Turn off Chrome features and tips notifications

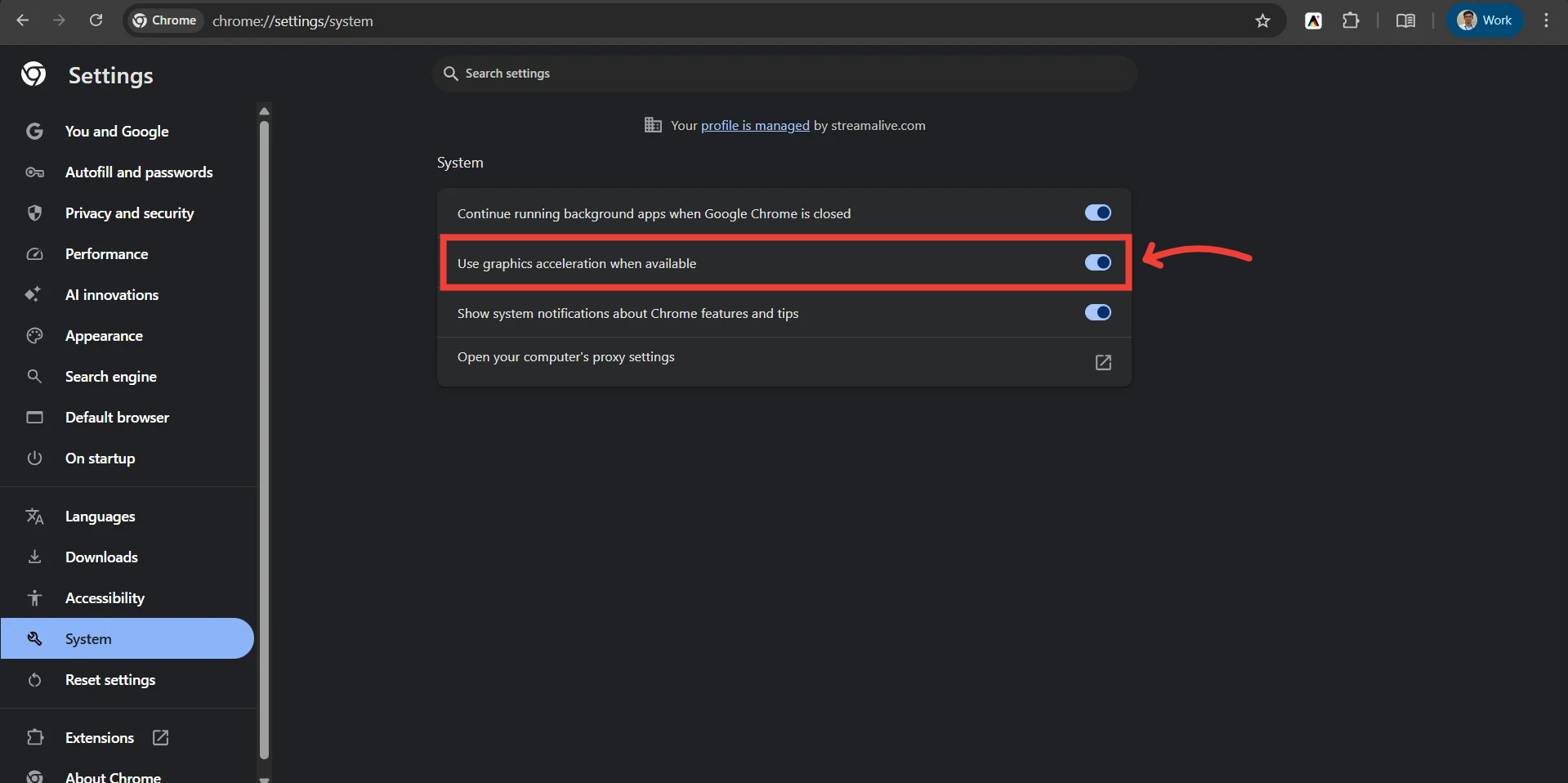[1097, 312]
